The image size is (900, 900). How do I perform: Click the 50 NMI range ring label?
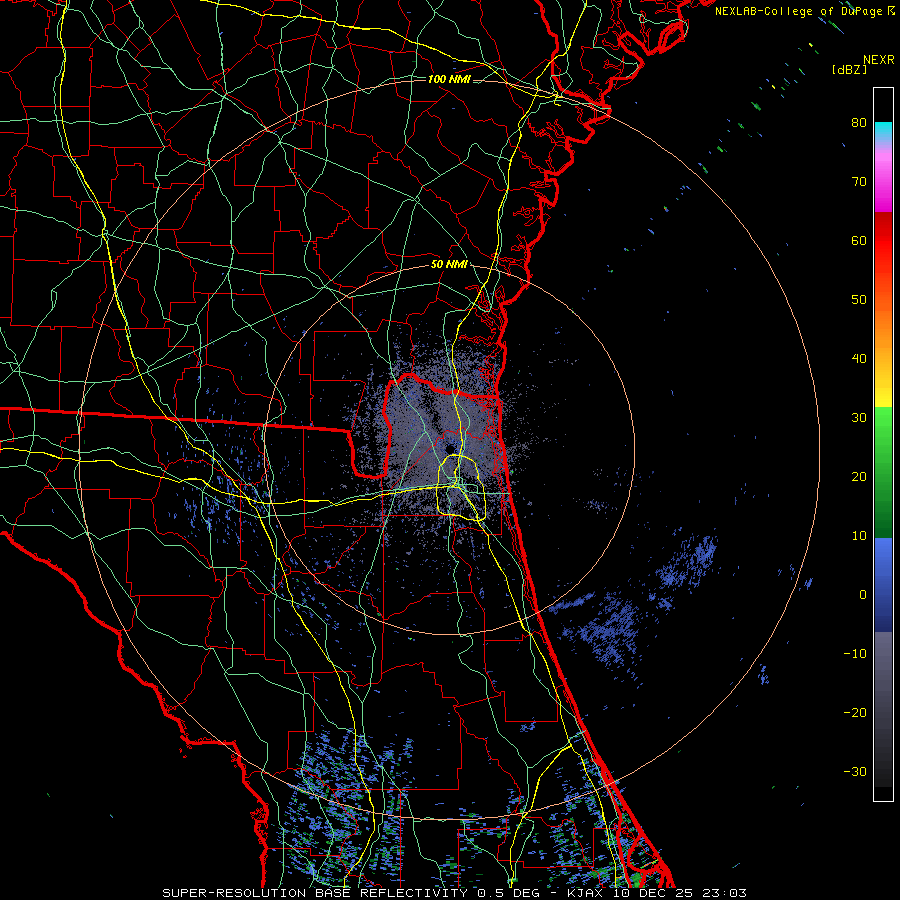pos(449,265)
